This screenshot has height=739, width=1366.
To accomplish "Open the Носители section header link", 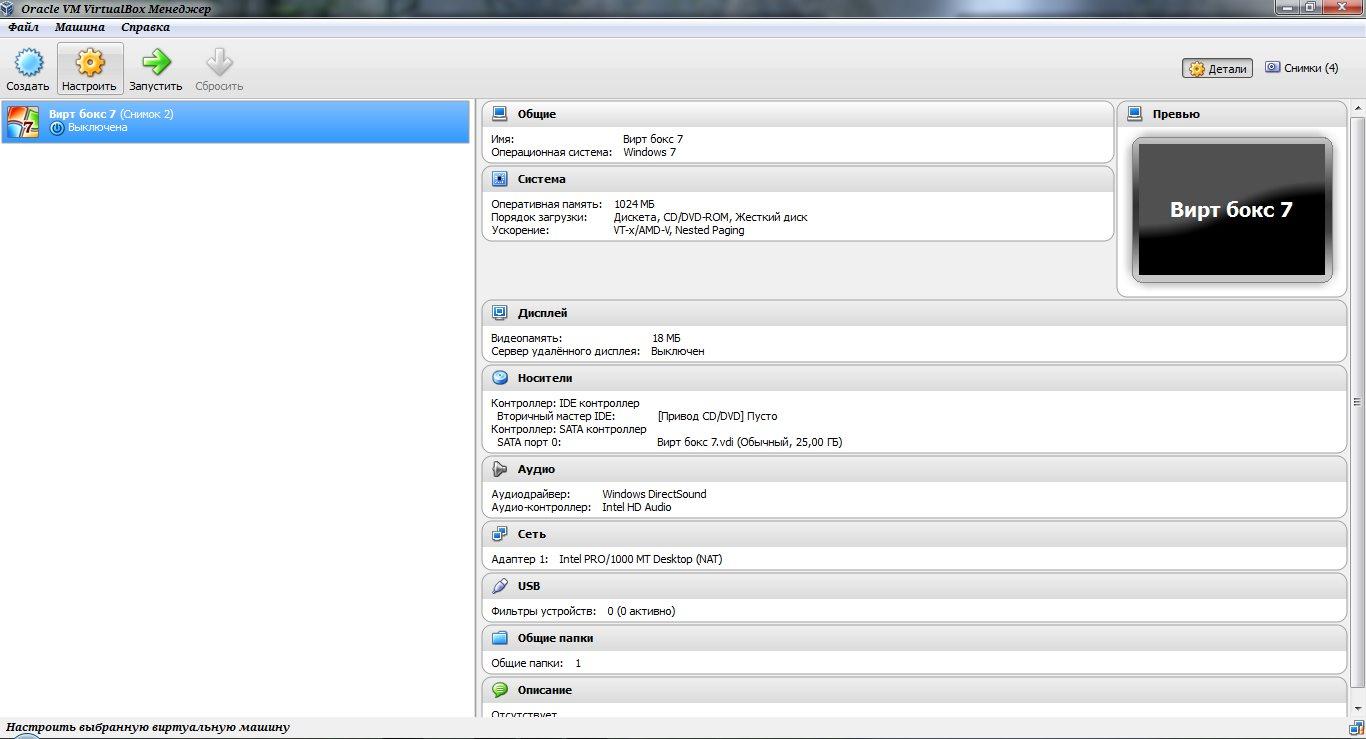I will click(x=545, y=378).
